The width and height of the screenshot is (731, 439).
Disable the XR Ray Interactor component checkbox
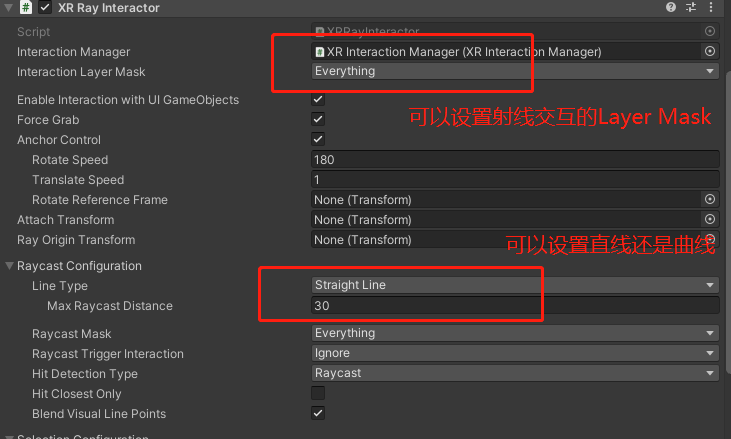coord(45,7)
